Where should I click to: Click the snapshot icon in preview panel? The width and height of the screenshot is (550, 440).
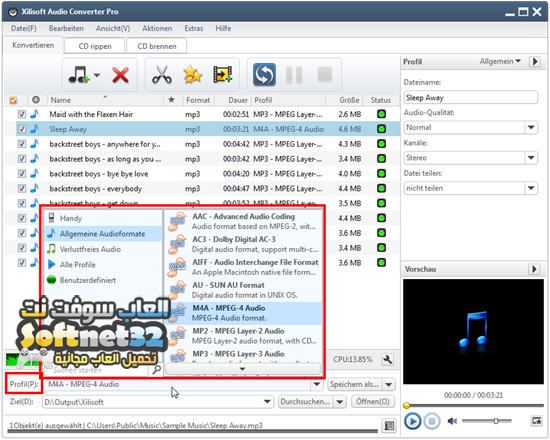pyautogui.click(x=537, y=420)
